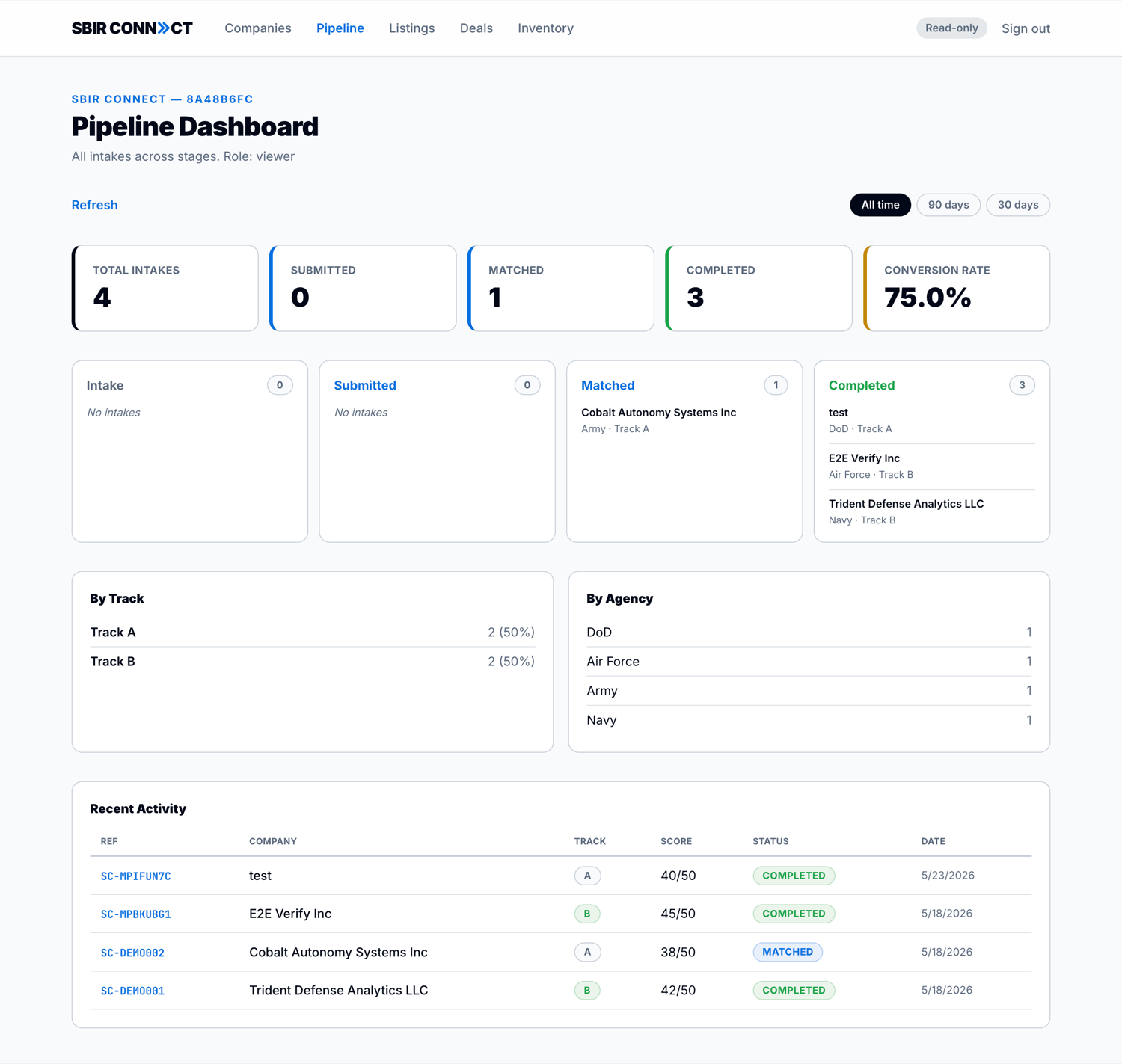Click Cobalt Autonomy Systems Inc in Recent Activity

click(x=338, y=952)
